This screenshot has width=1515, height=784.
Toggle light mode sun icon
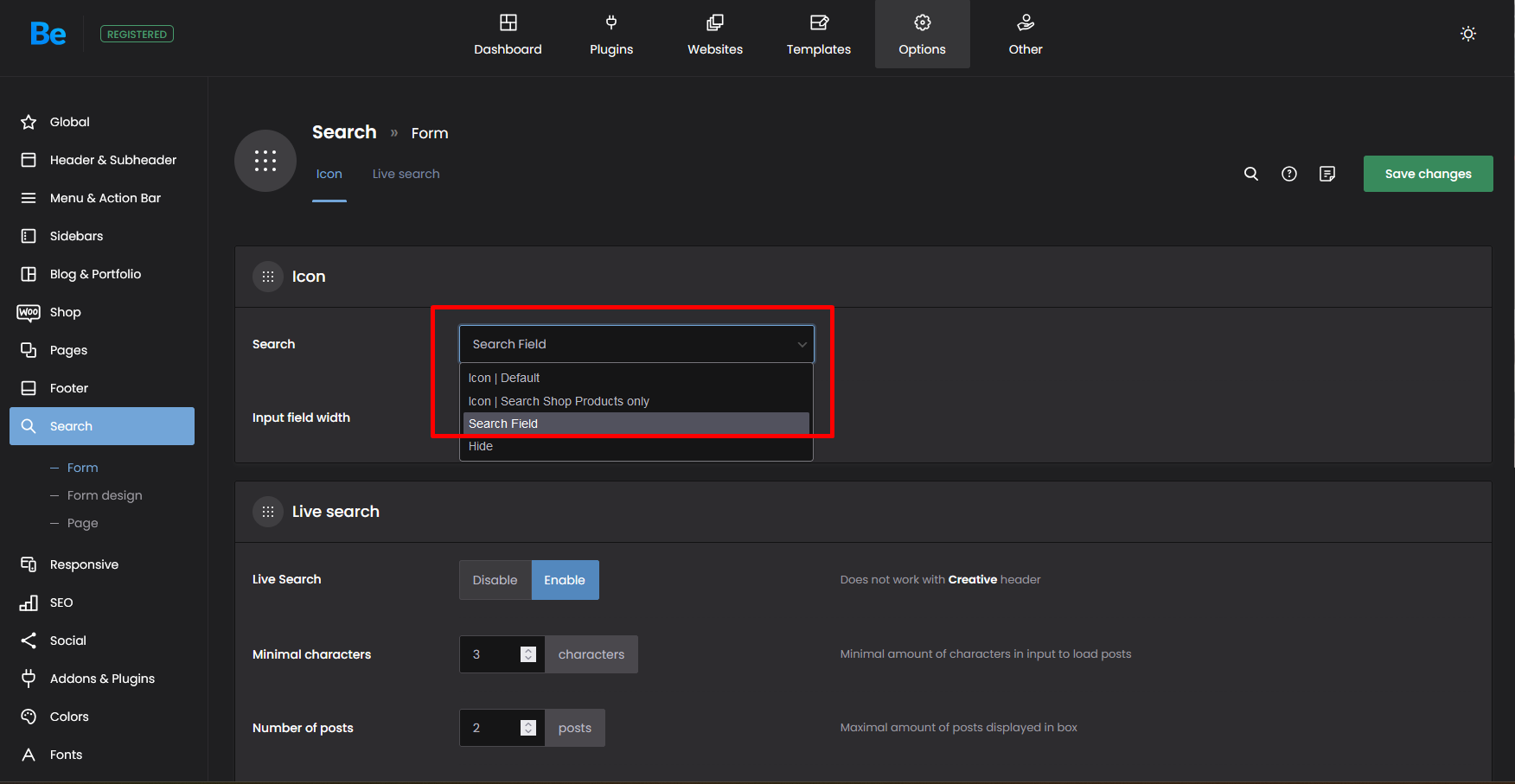point(1468,34)
